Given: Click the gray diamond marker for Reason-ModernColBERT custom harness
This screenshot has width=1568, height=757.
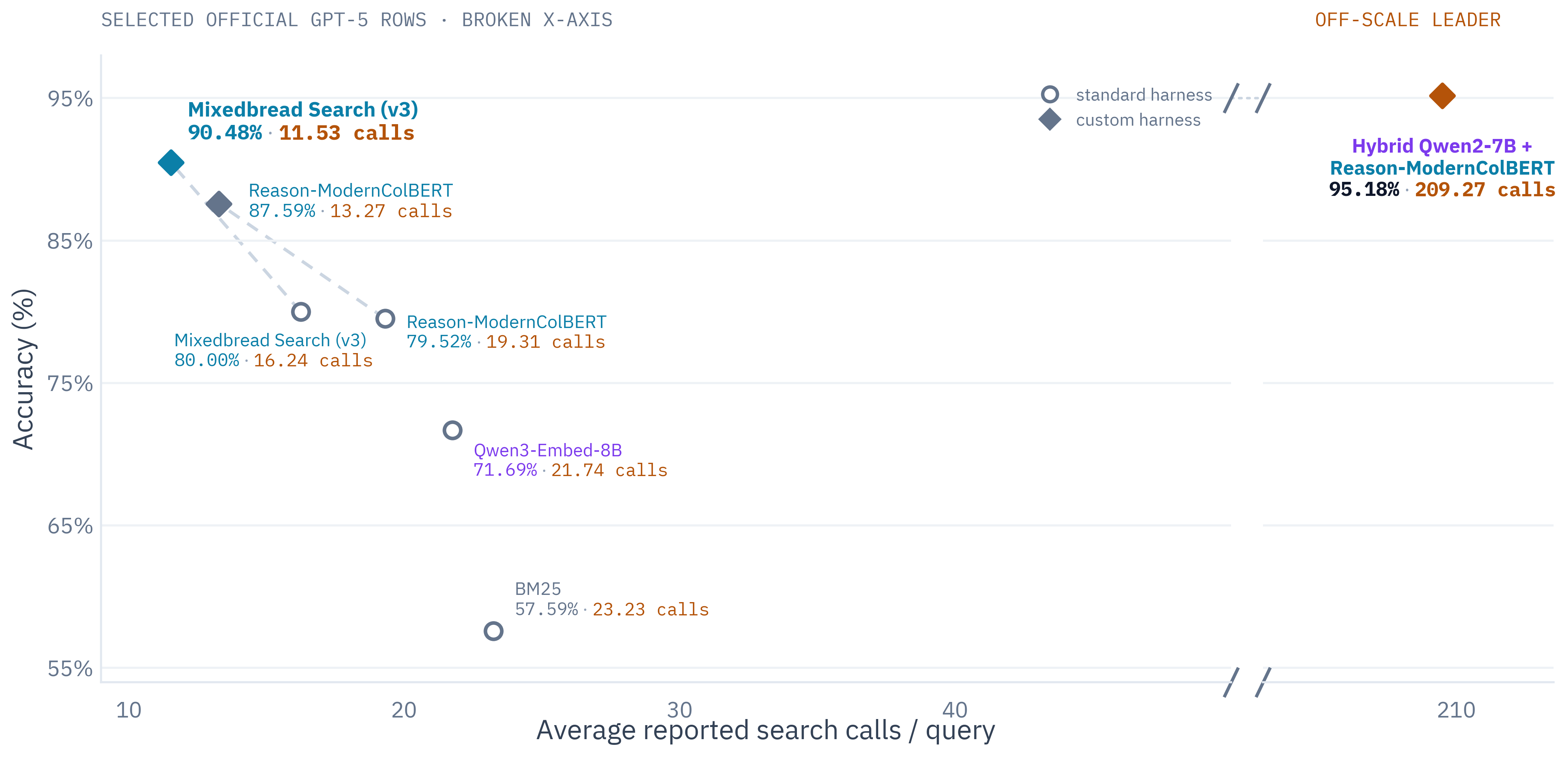Looking at the screenshot, I should coord(219,204).
